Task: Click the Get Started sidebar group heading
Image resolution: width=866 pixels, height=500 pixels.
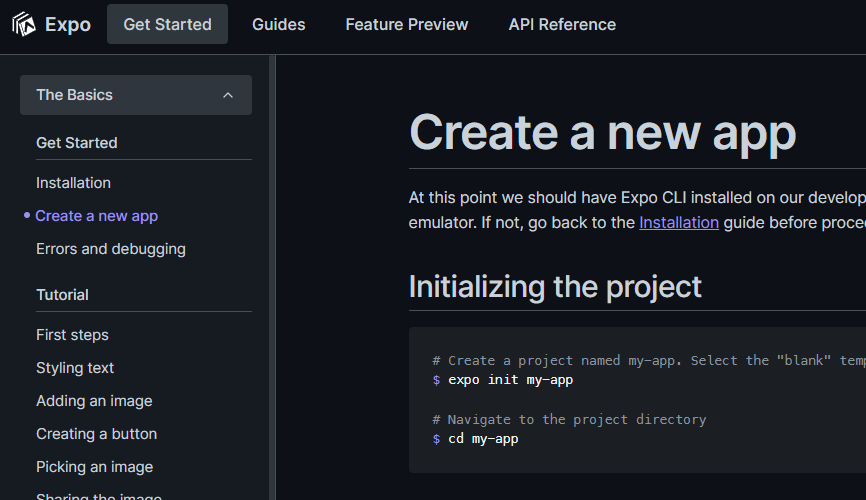Action: 77,143
